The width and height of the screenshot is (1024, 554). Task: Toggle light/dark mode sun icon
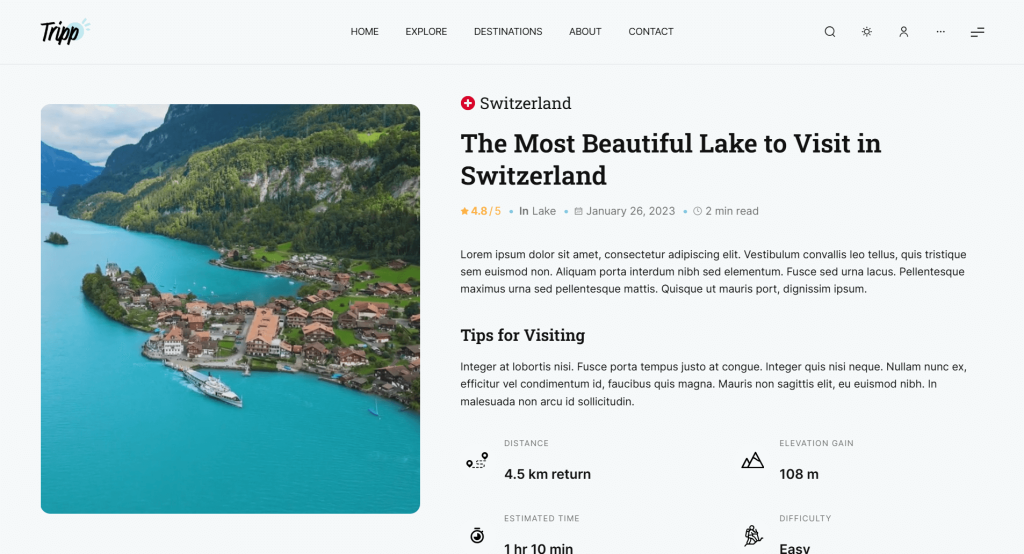(867, 32)
